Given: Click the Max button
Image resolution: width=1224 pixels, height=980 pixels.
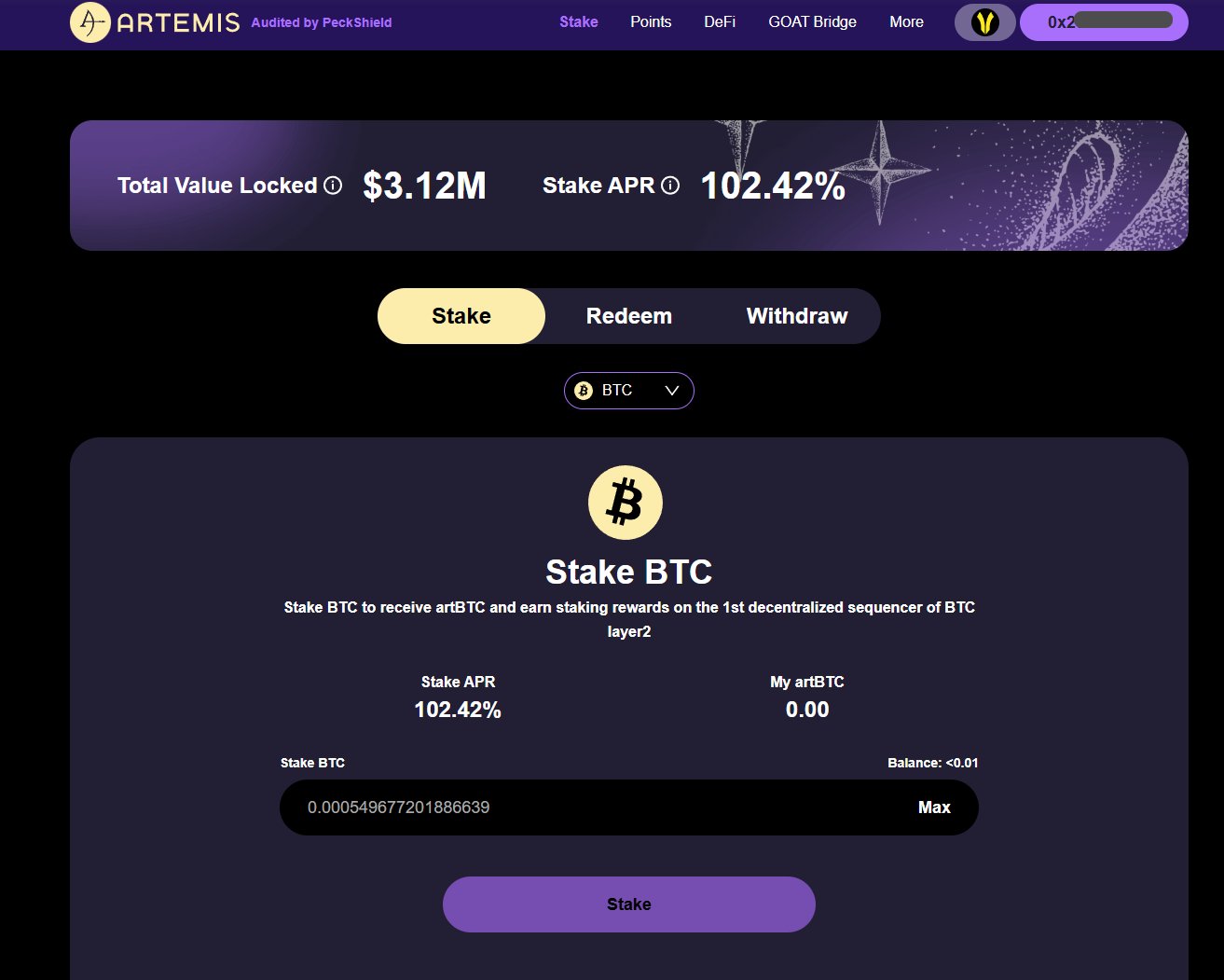Looking at the screenshot, I should click(934, 807).
